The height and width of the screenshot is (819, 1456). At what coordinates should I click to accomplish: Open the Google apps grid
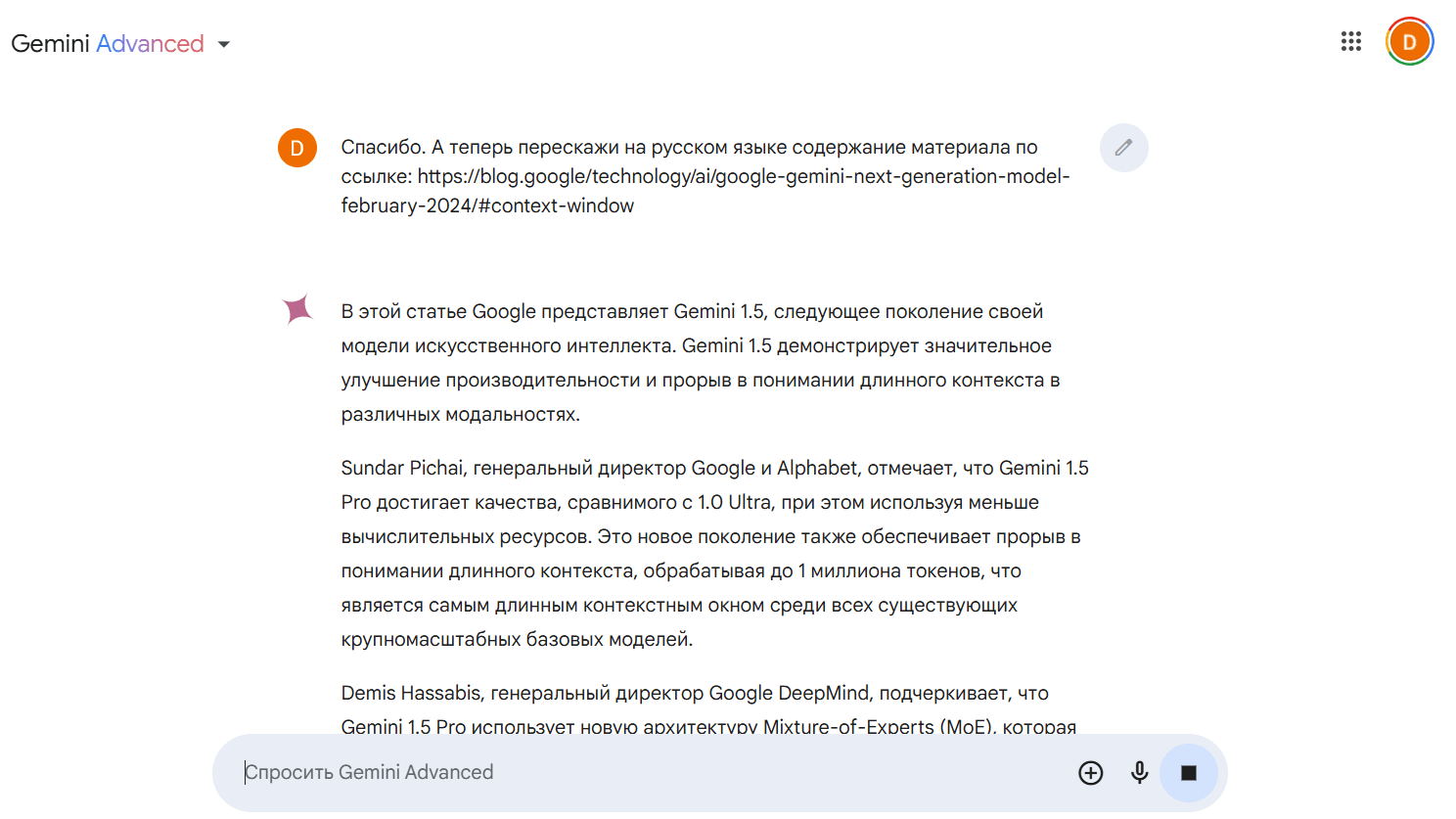tap(1350, 41)
